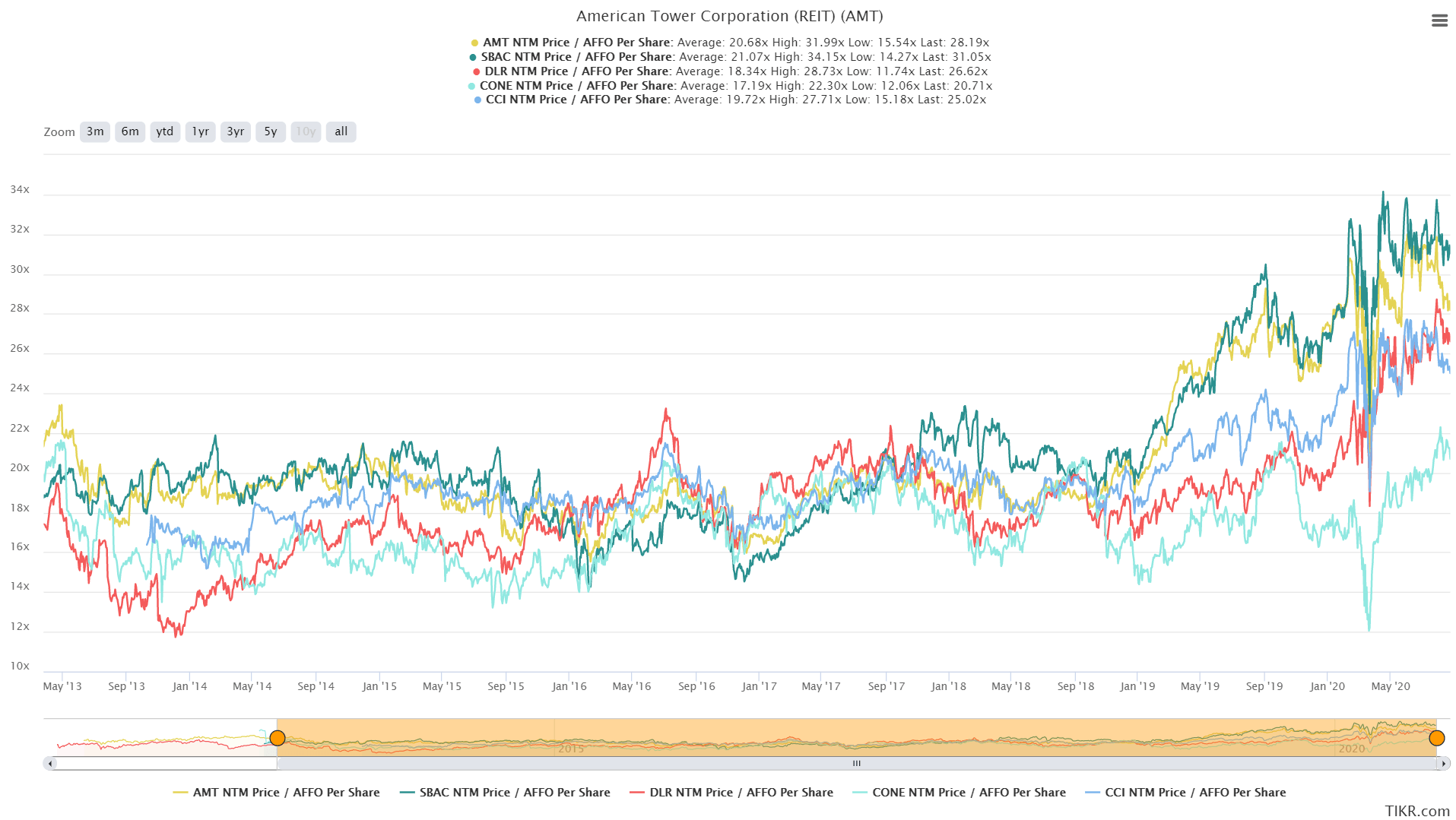Click the navigator scrollbar grip bar
Image resolution: width=1456 pixels, height=820 pixels.
857,764
